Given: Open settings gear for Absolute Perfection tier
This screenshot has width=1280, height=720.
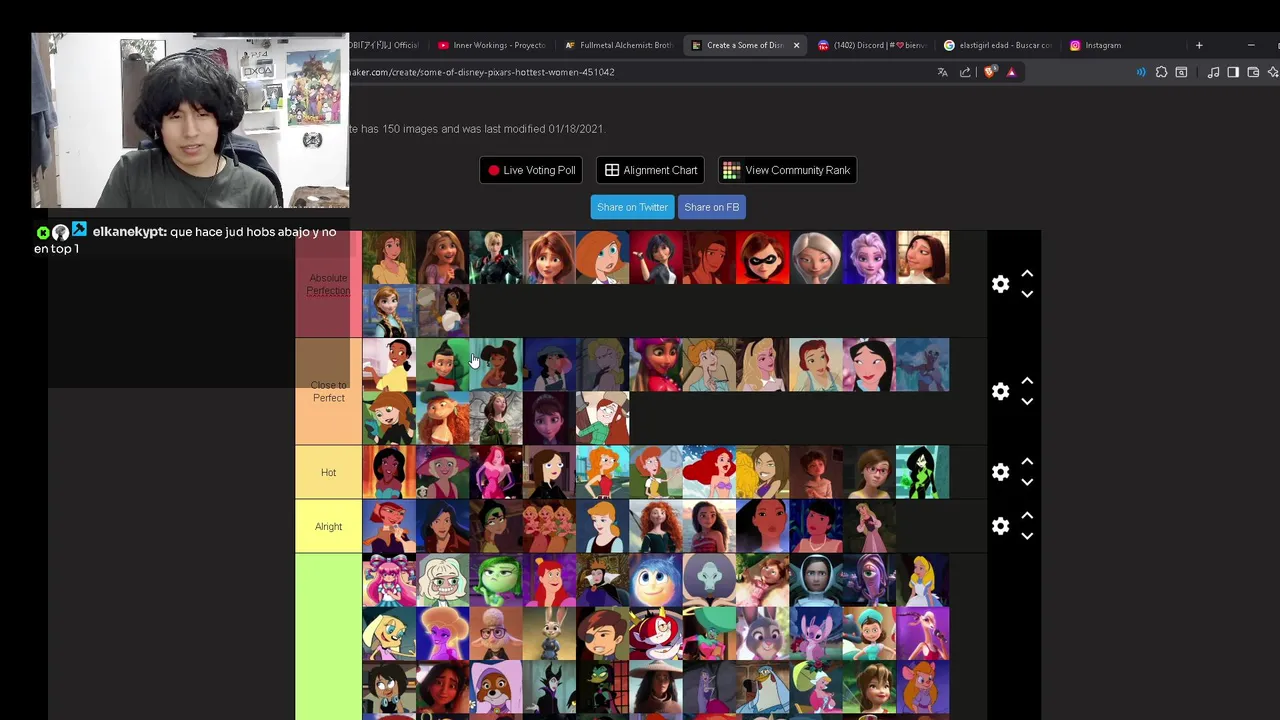Looking at the screenshot, I should tap(1000, 284).
